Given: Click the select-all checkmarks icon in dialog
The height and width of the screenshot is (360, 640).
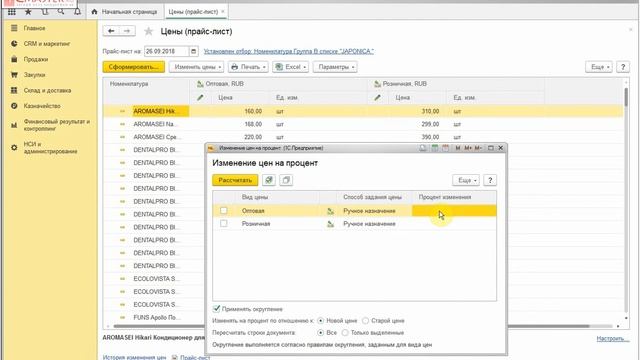Looking at the screenshot, I should (269, 180).
